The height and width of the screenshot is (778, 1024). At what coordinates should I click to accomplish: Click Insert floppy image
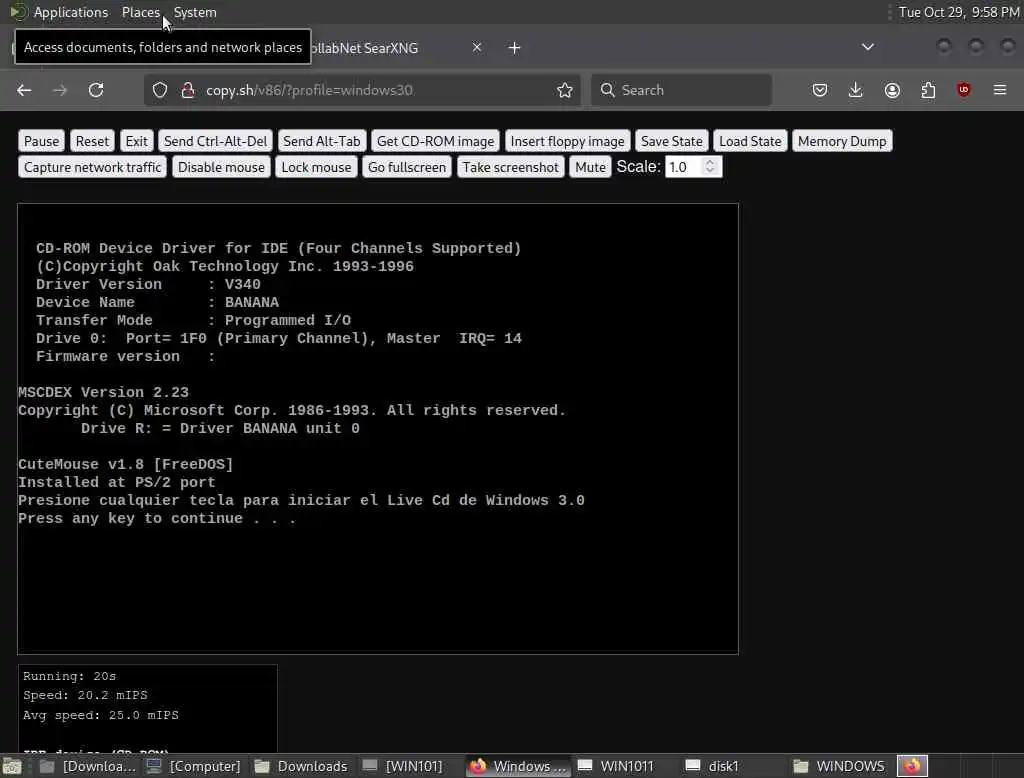click(x=568, y=141)
